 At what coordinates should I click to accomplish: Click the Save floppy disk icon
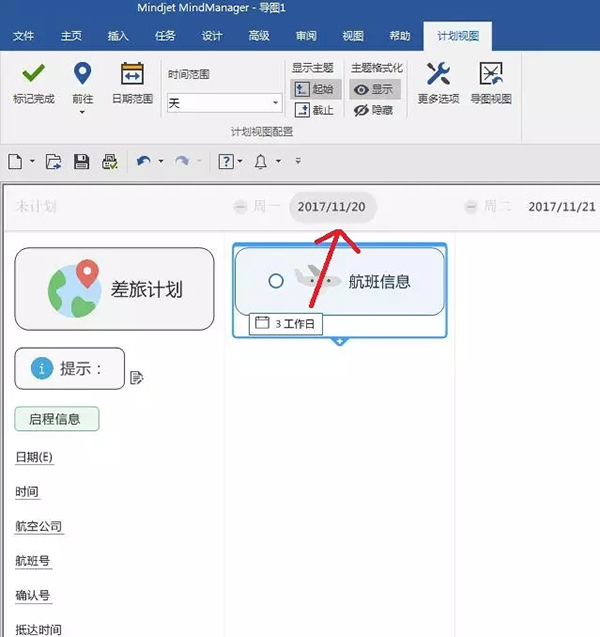tap(81, 161)
